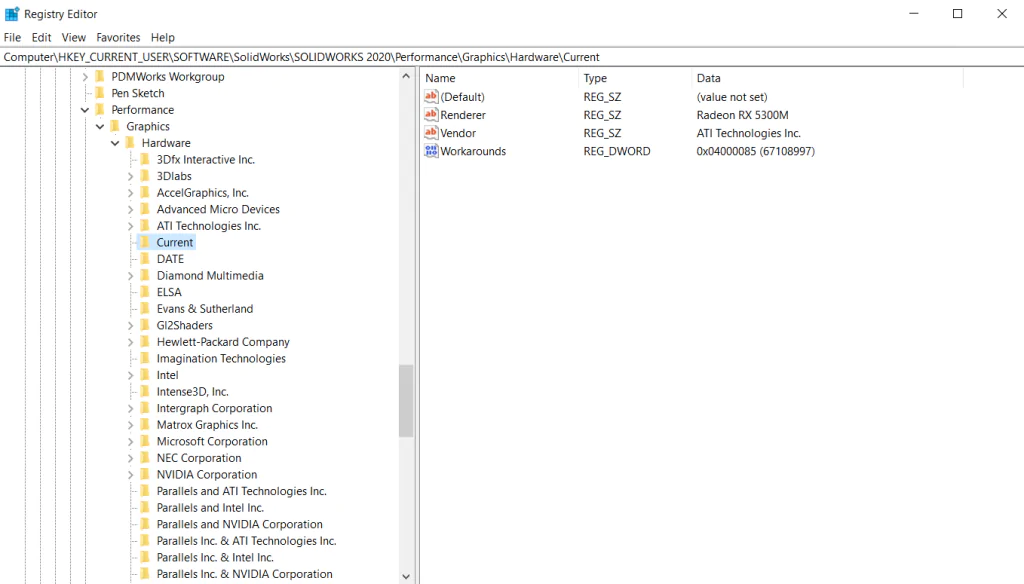Screen dimensions: 1024x584
Task: Select the Advanced Micro Devices key
Action: (218, 209)
